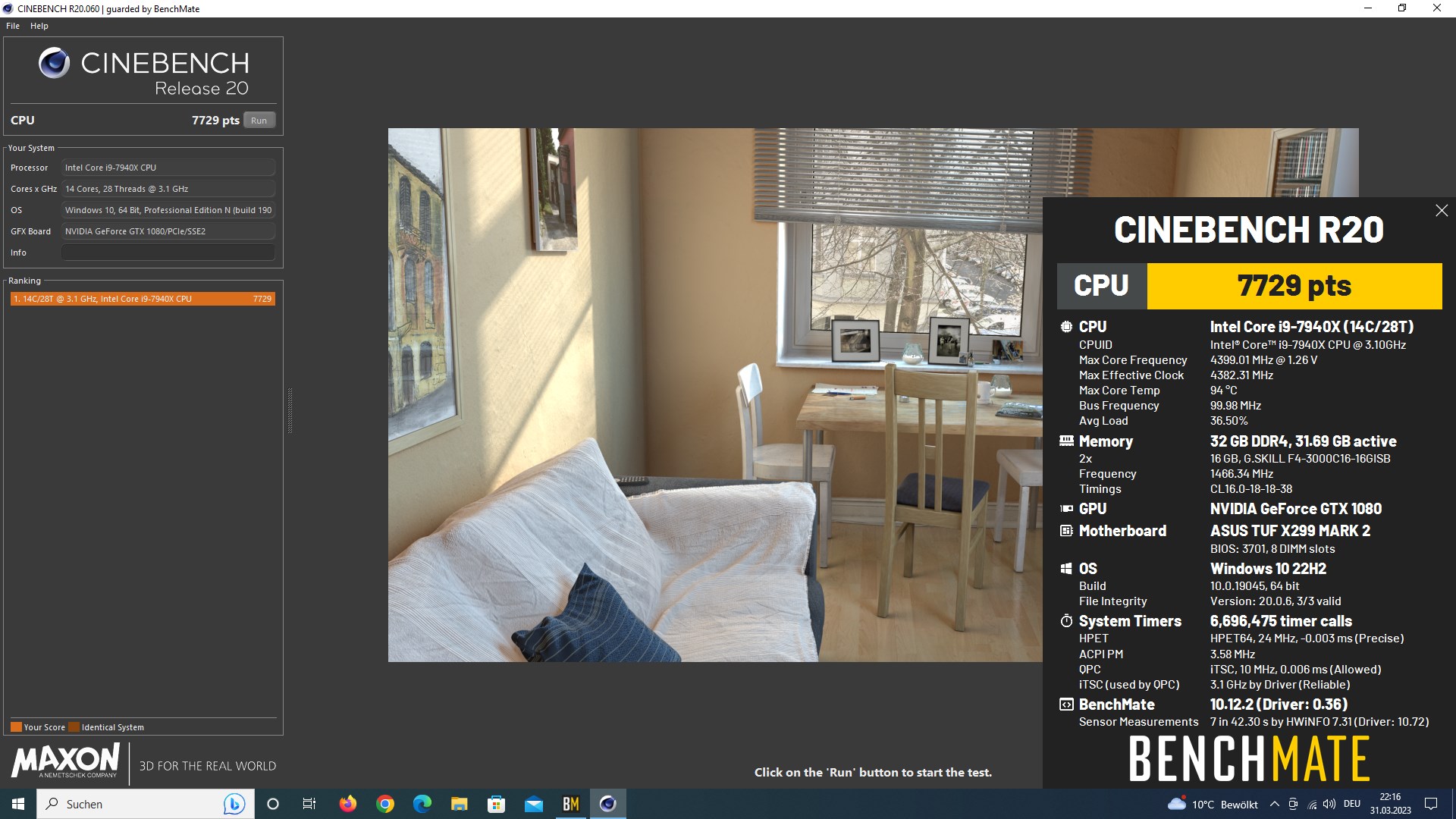Click the Windows OS icon in BenchMate panel
Viewport: 1456px width, 819px height.
(x=1066, y=569)
